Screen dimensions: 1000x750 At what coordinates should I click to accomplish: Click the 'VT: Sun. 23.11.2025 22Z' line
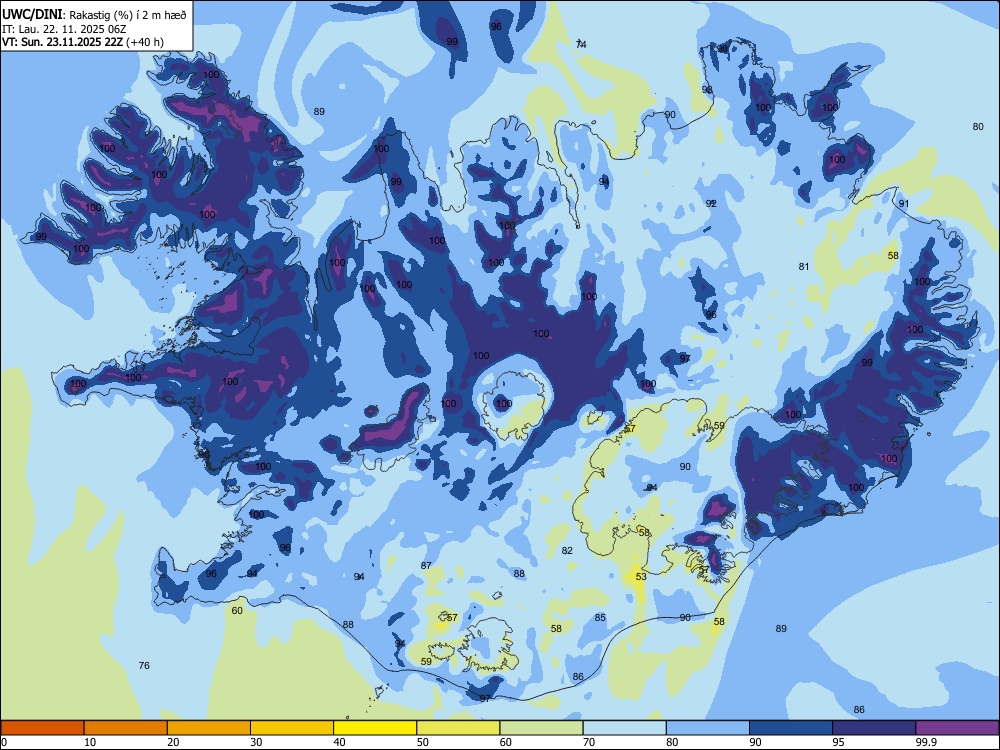point(62,42)
